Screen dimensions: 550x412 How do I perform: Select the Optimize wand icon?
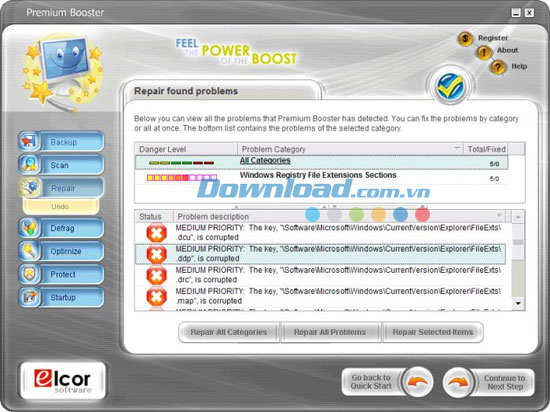[28, 251]
